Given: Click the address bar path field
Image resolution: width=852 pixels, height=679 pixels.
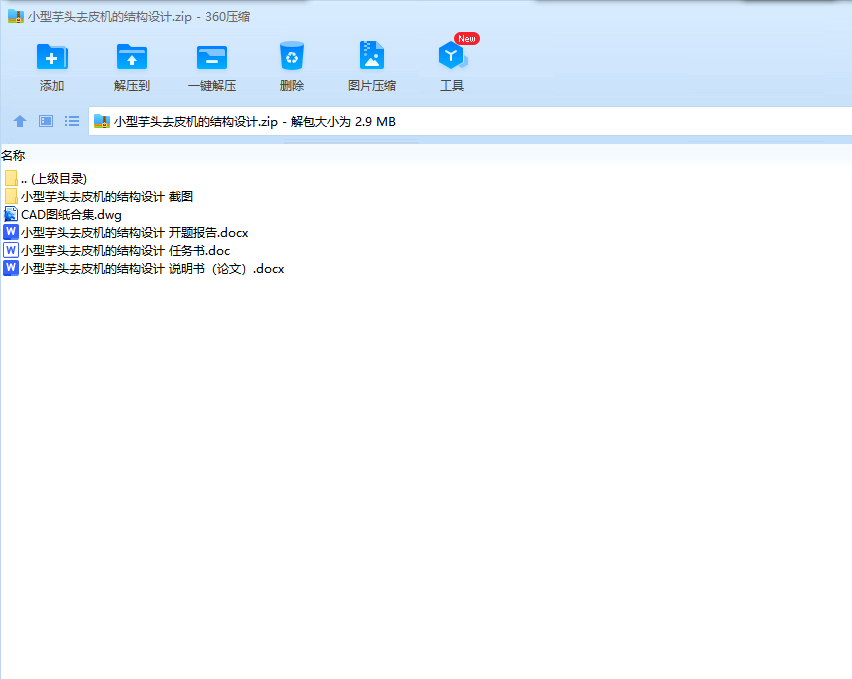Looking at the screenshot, I should tap(470, 121).
